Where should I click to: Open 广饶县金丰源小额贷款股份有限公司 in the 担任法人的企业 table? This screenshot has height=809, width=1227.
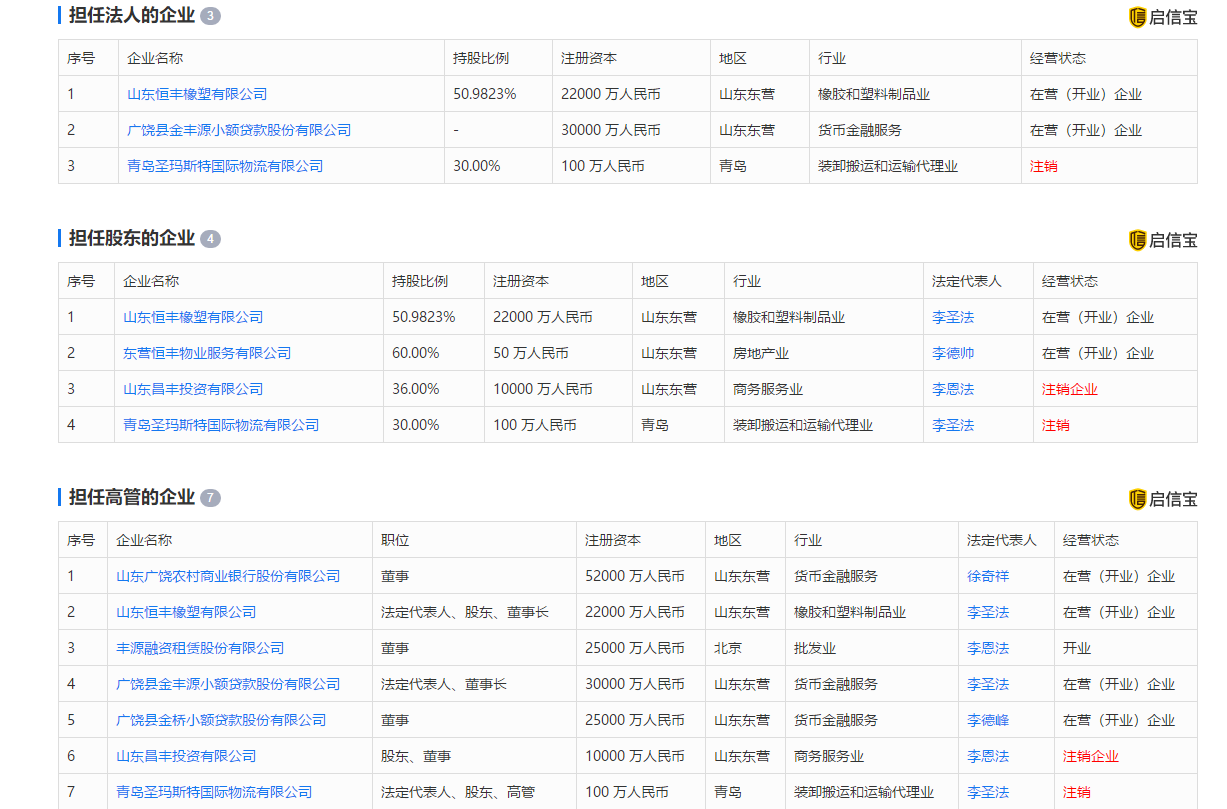tap(239, 130)
